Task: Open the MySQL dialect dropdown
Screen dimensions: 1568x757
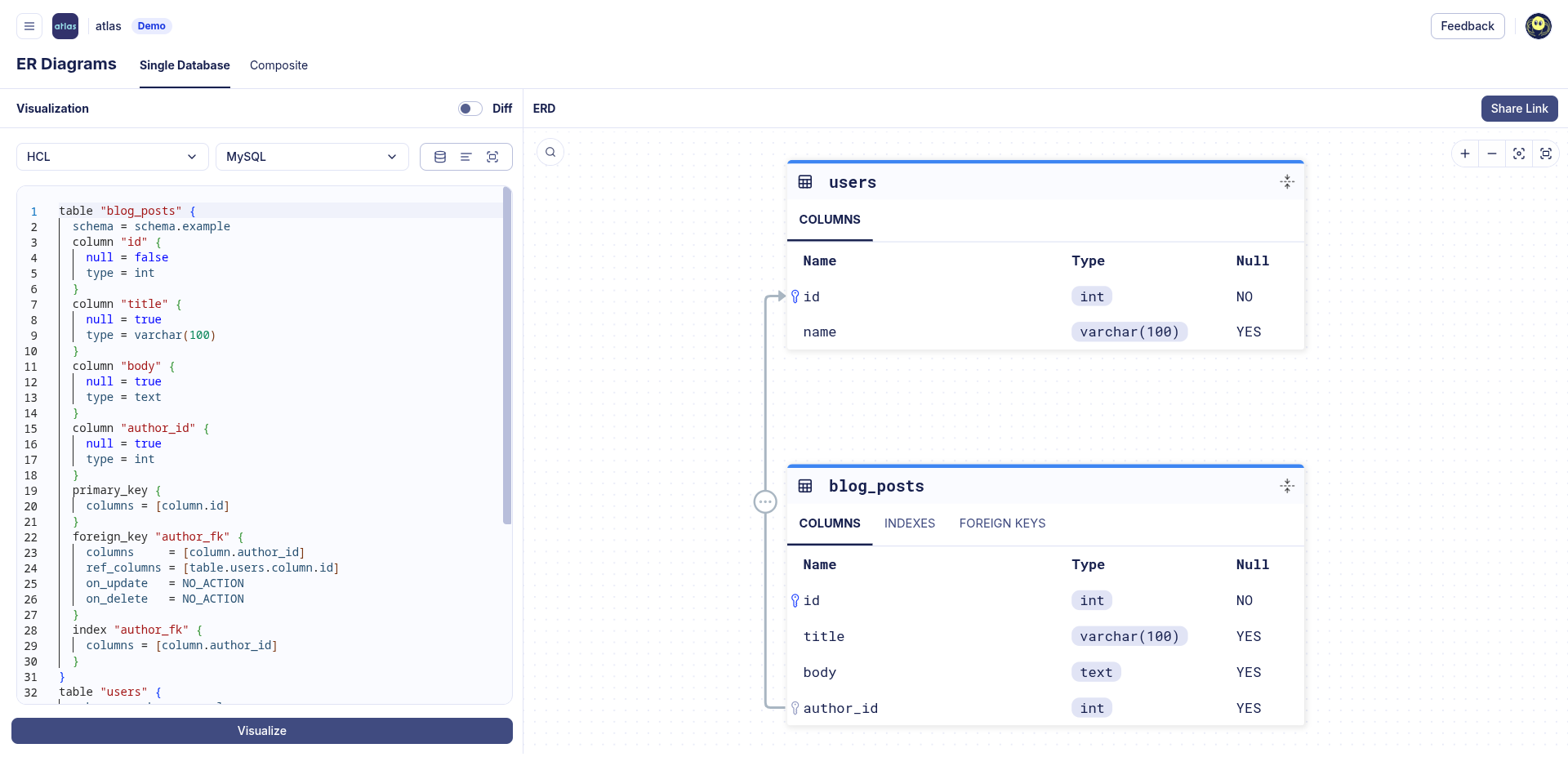Action: point(311,157)
